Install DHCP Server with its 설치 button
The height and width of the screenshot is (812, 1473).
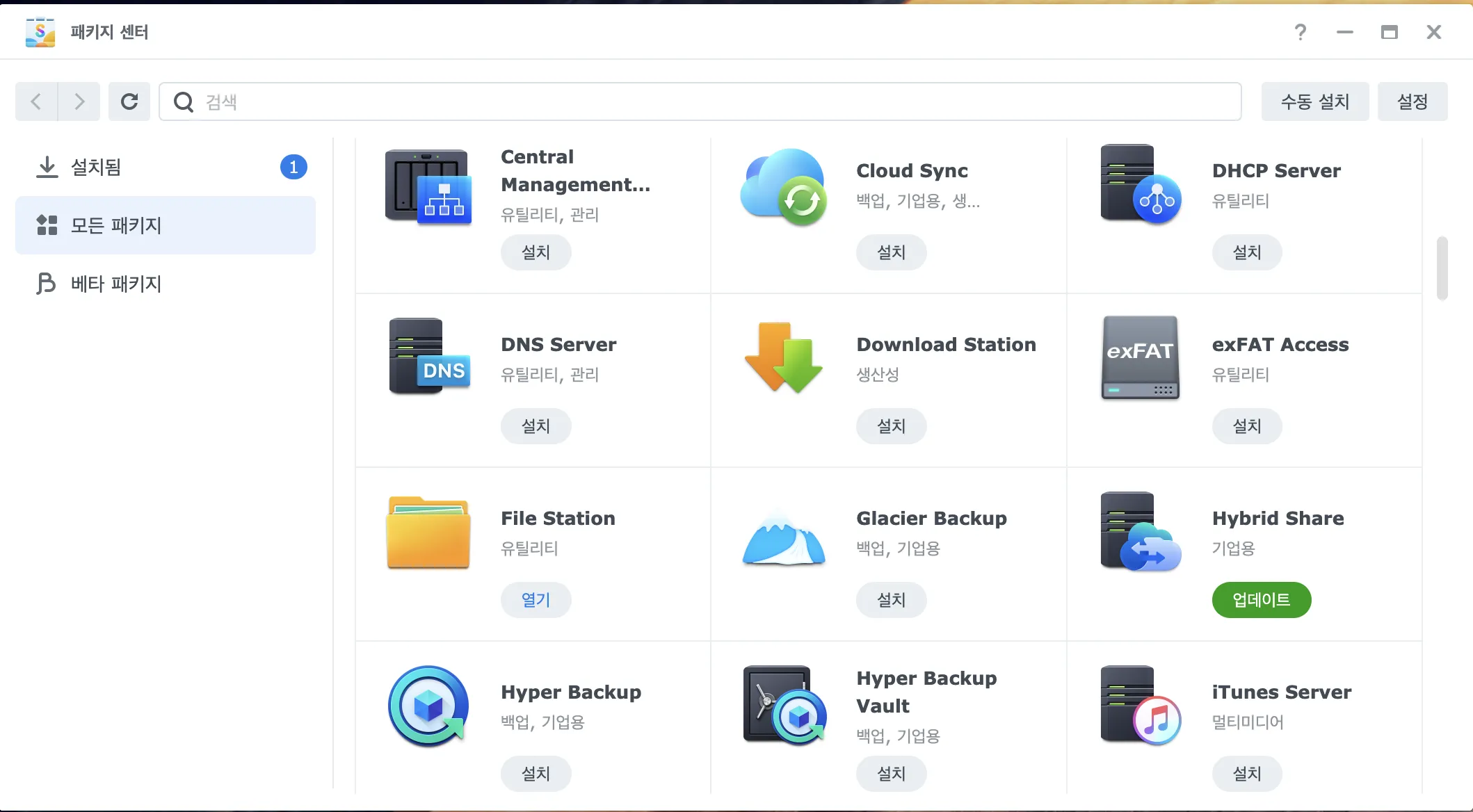(1247, 252)
